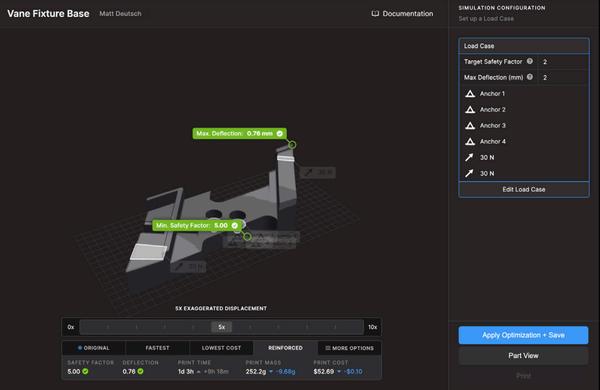Image resolution: width=600 pixels, height=390 pixels.
Task: Select the Original tab
Action: (x=94, y=348)
